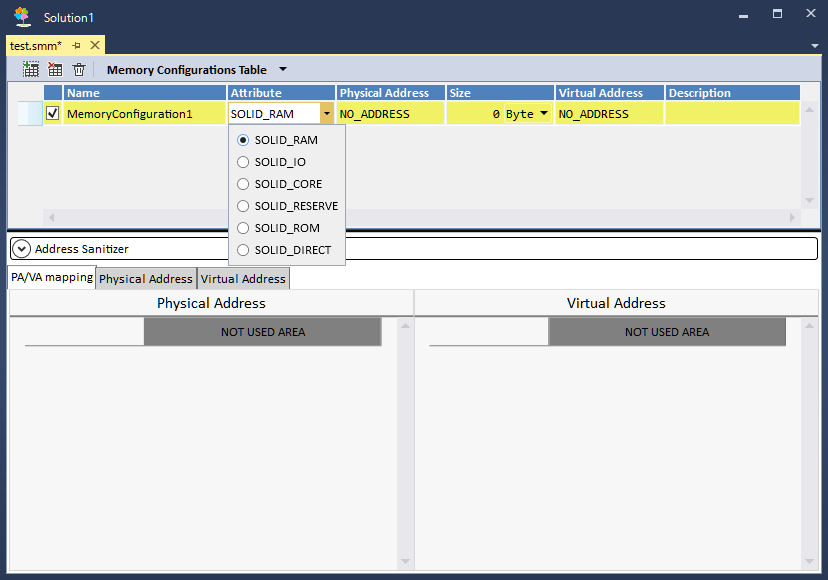Screen dimensions: 828x580
Task: Click the remove table row icon
Action: coord(55,70)
